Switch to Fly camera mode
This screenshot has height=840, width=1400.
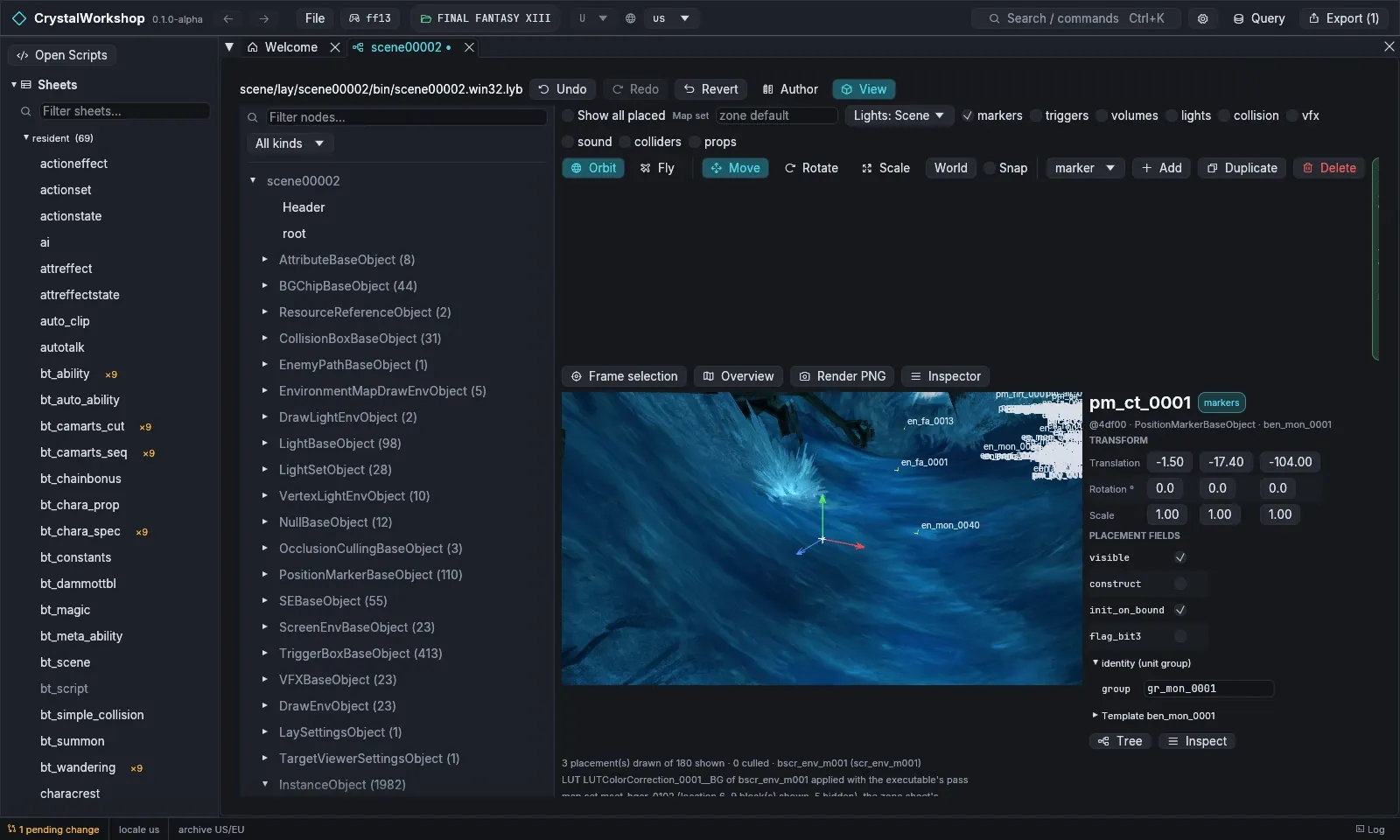[657, 168]
